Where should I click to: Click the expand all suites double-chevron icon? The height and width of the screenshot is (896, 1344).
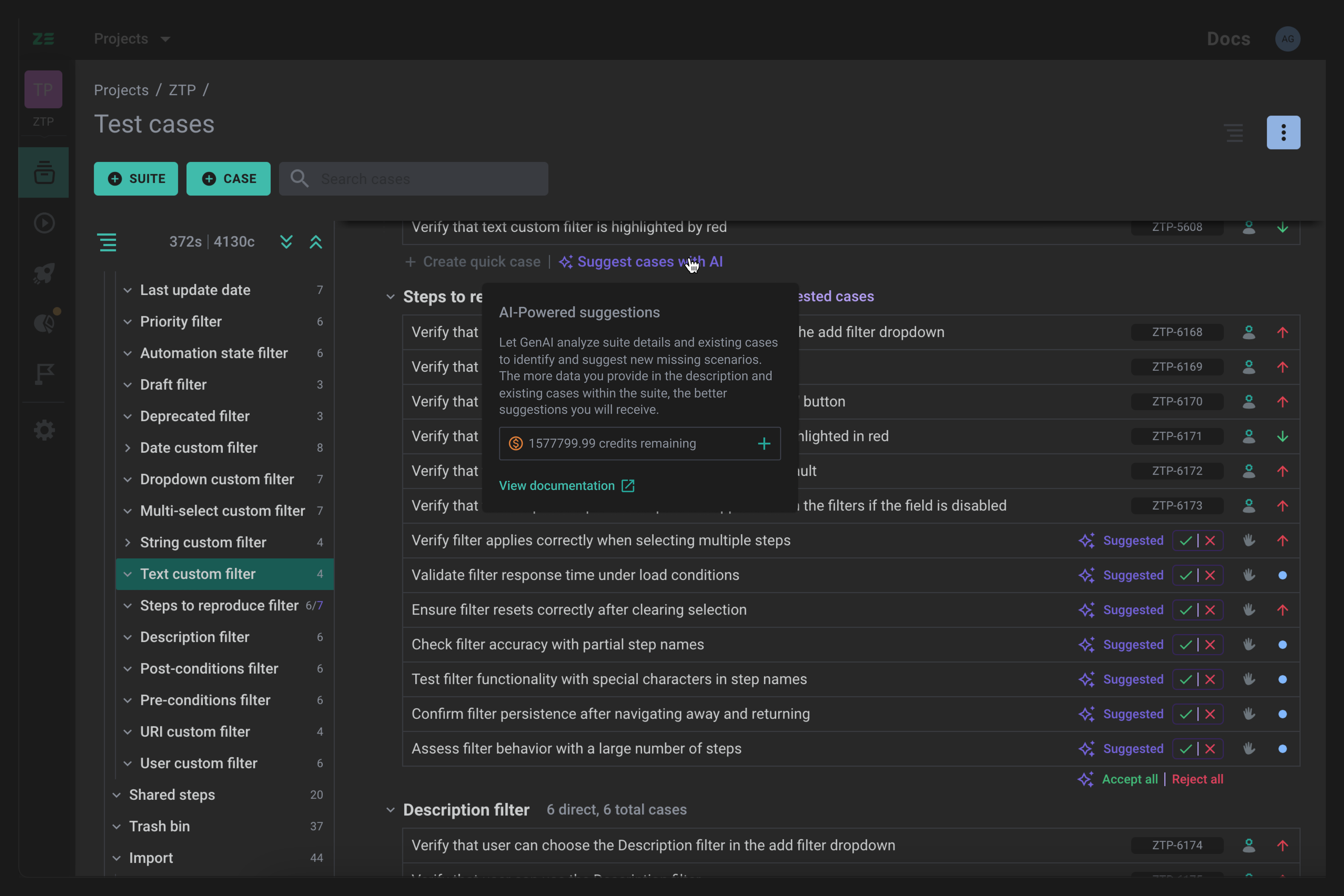(x=286, y=242)
